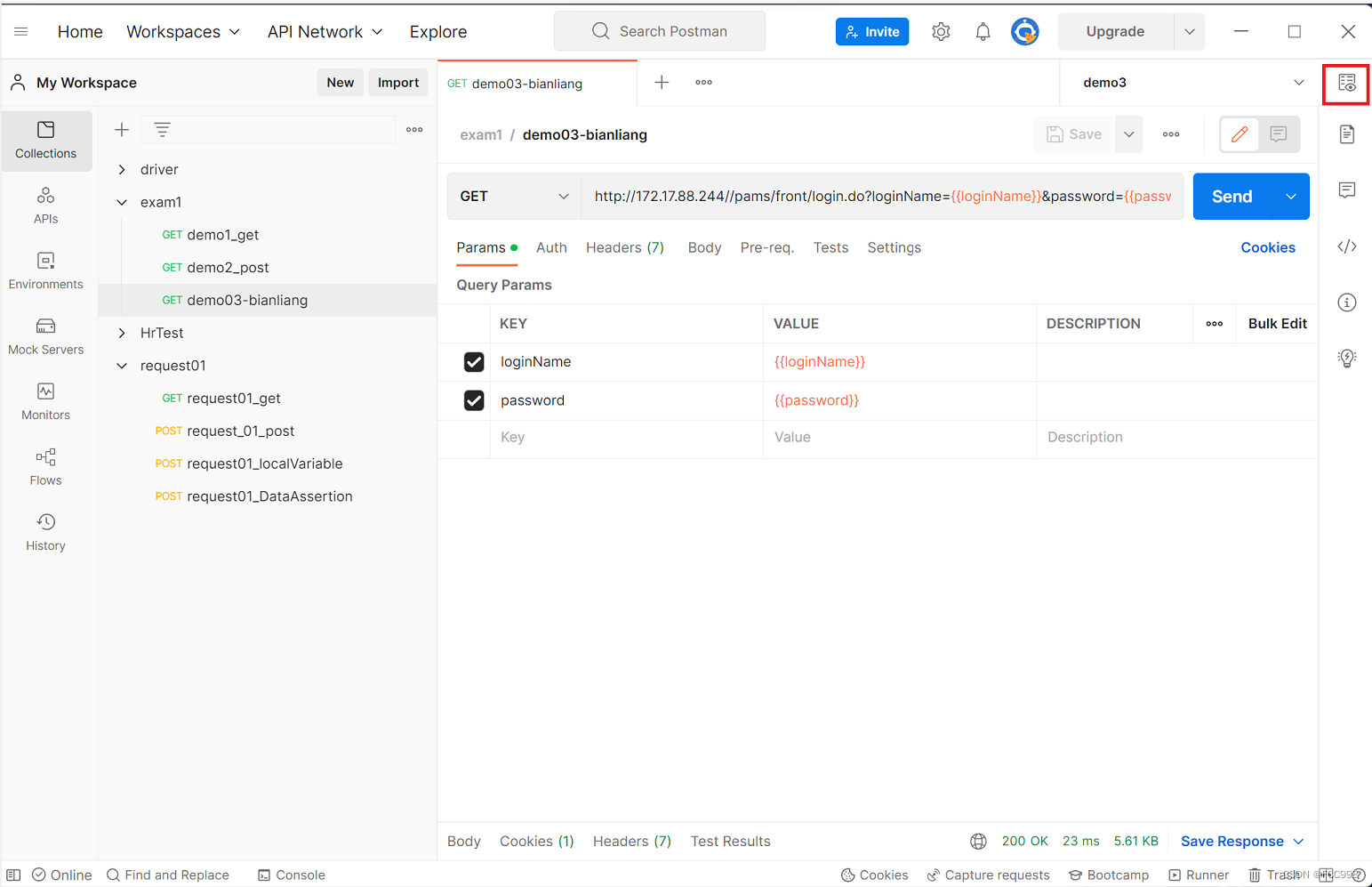The image size is (1372, 887).
Task: Open the environment quick look icon
Action: click(x=1346, y=84)
